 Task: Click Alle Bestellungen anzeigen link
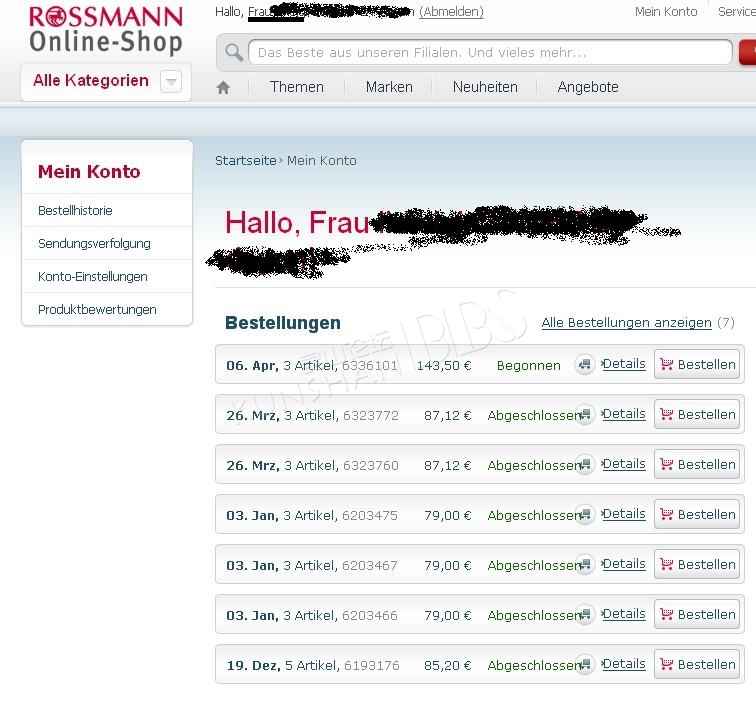pyautogui.click(x=626, y=323)
